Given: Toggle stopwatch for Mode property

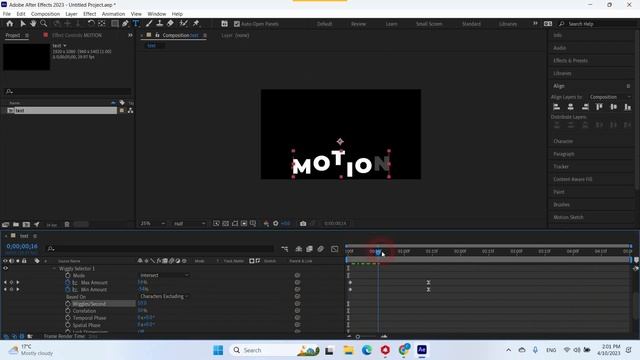Looking at the screenshot, I should pyautogui.click(x=68, y=276).
